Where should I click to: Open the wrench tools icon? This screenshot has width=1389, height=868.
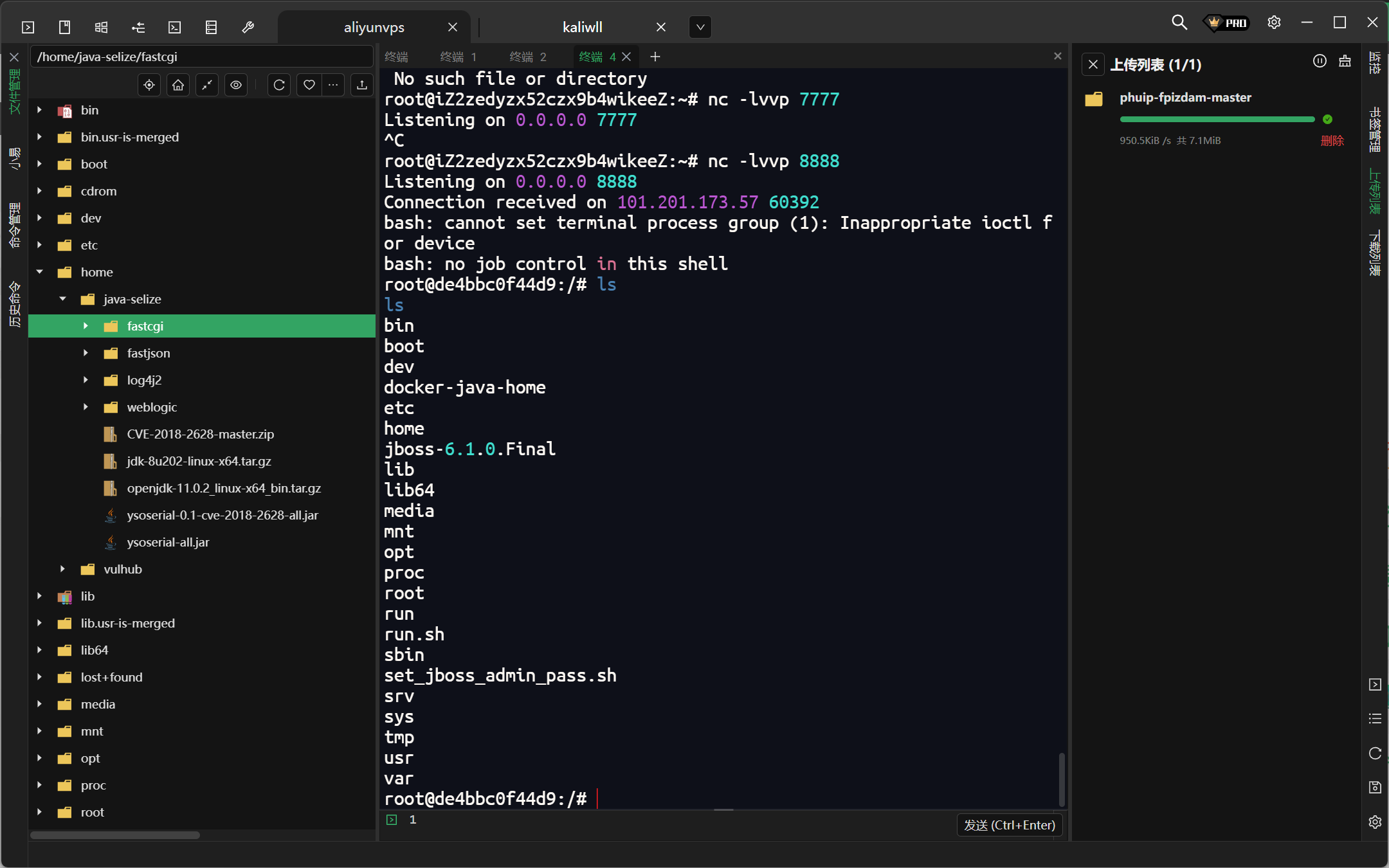point(248,27)
